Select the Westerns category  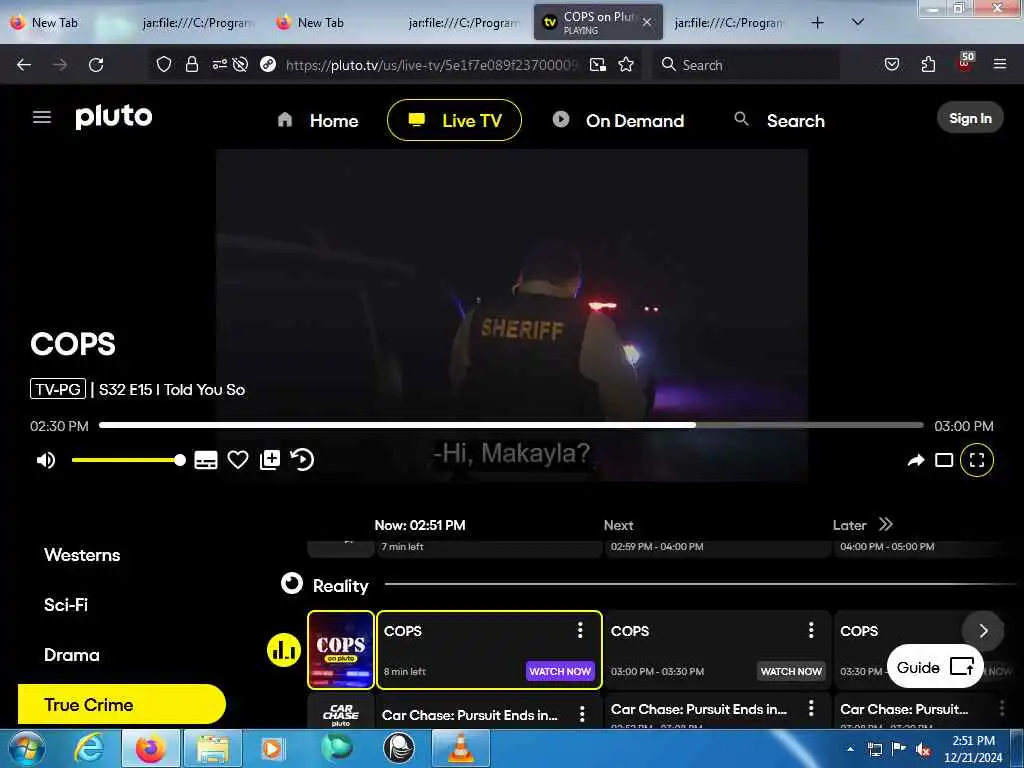coord(82,555)
